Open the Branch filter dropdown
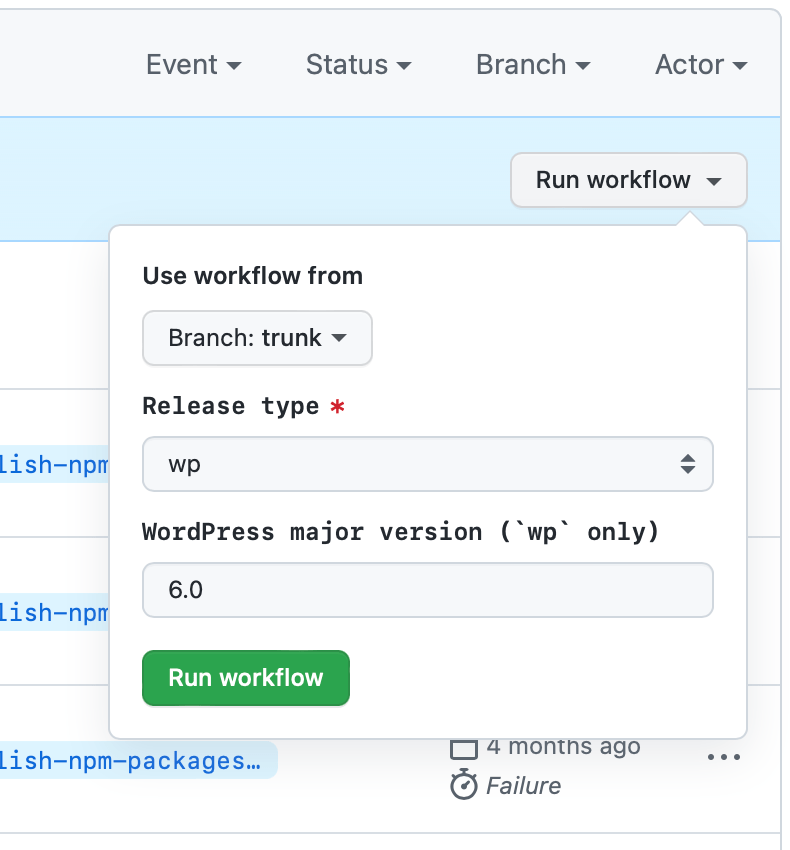 533,64
